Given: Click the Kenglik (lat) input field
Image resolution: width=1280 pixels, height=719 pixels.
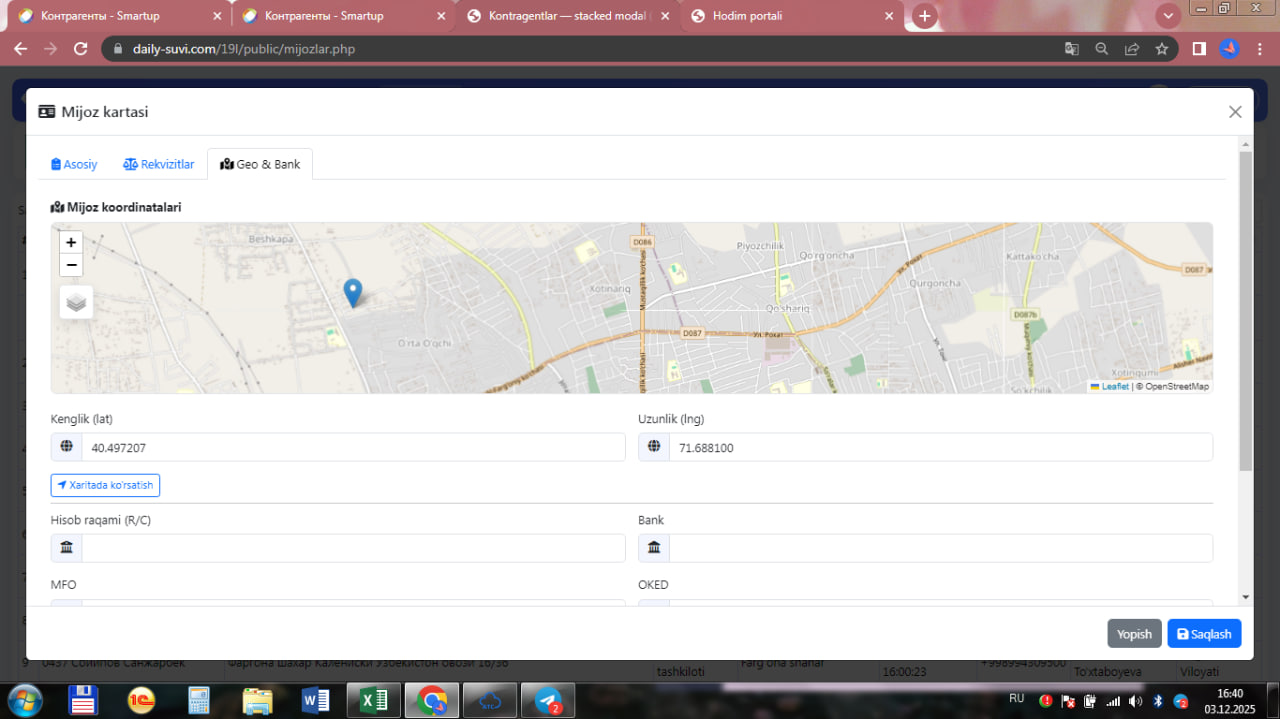Looking at the screenshot, I should [x=353, y=448].
